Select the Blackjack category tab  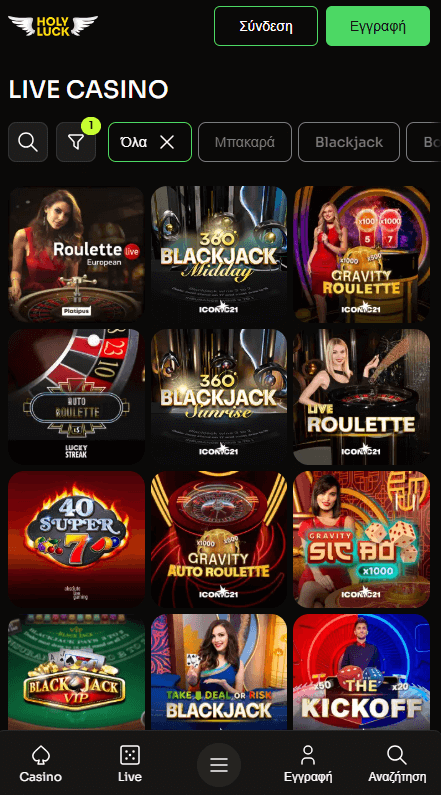click(349, 142)
